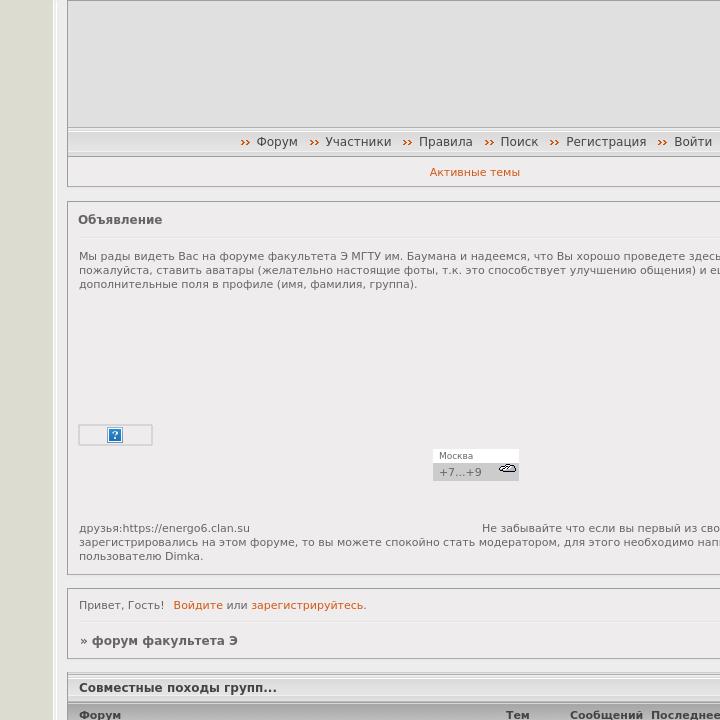The height and width of the screenshot is (720, 720).
Task: Click the Форум column header in table
Action: (100, 714)
